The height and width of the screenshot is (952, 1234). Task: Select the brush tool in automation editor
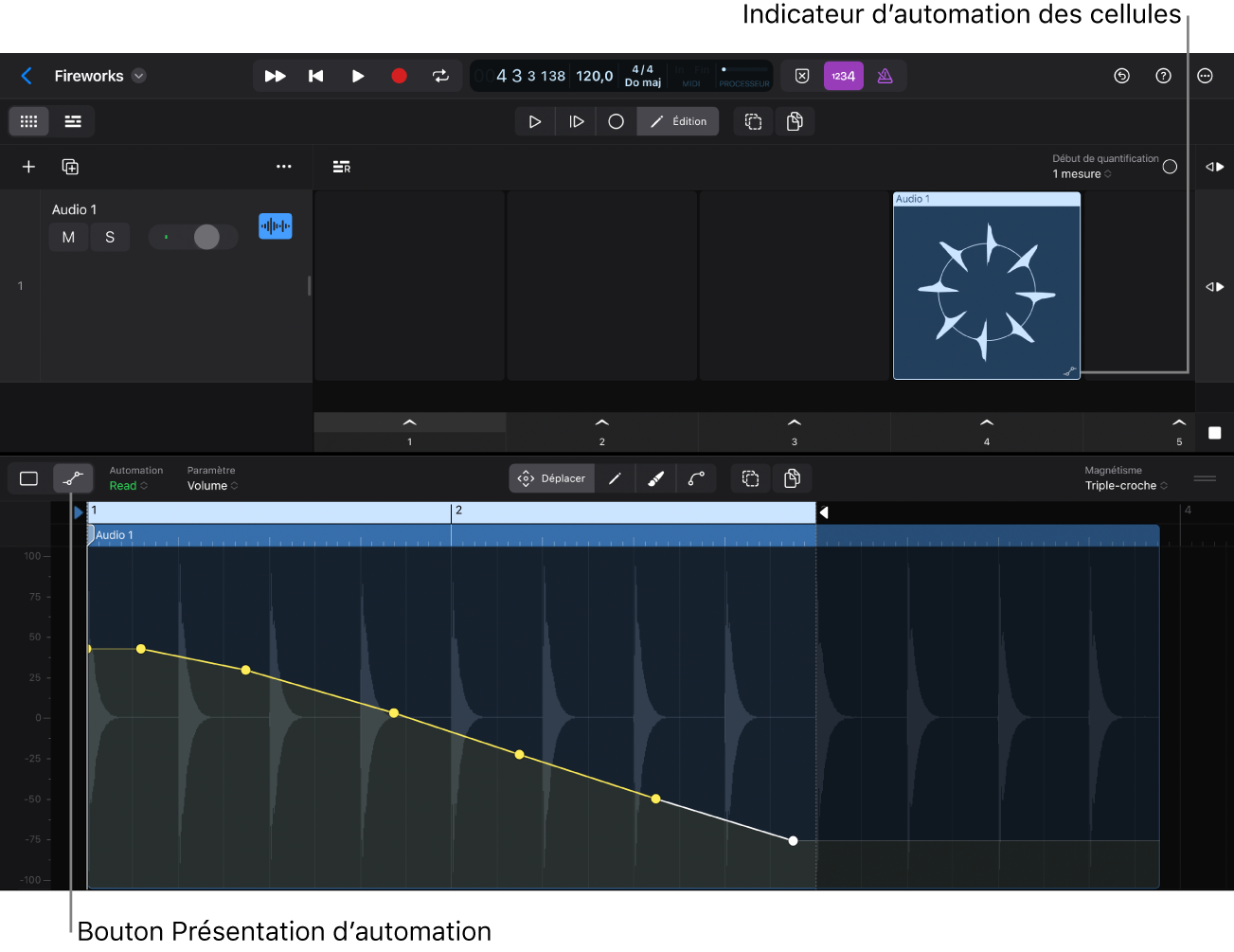click(655, 478)
